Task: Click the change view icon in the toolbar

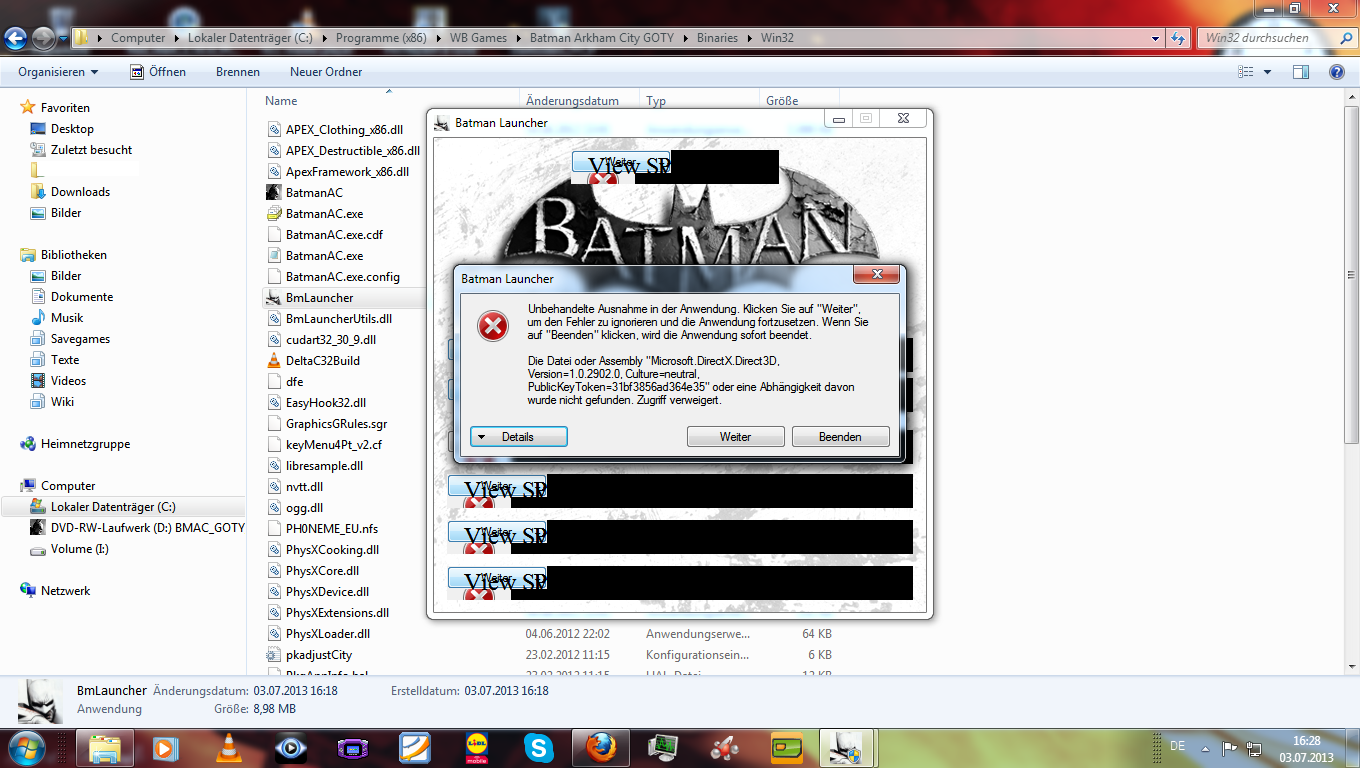Action: coord(1246,72)
